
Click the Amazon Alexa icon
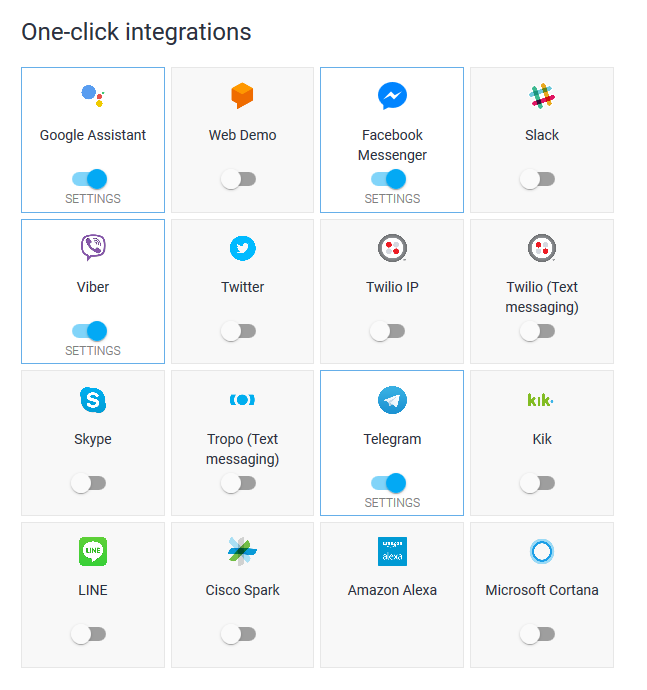392,551
